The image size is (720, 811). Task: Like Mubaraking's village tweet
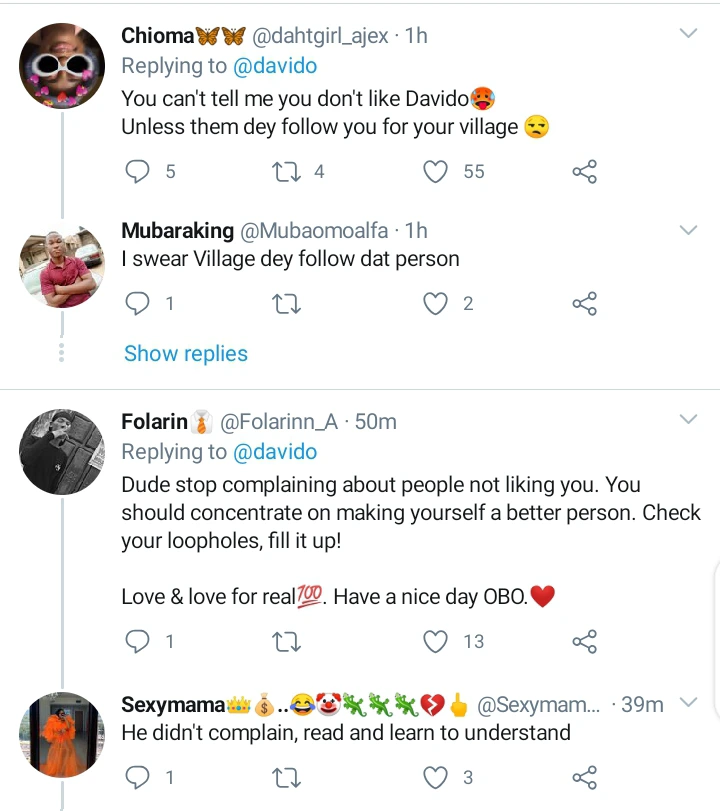436,303
